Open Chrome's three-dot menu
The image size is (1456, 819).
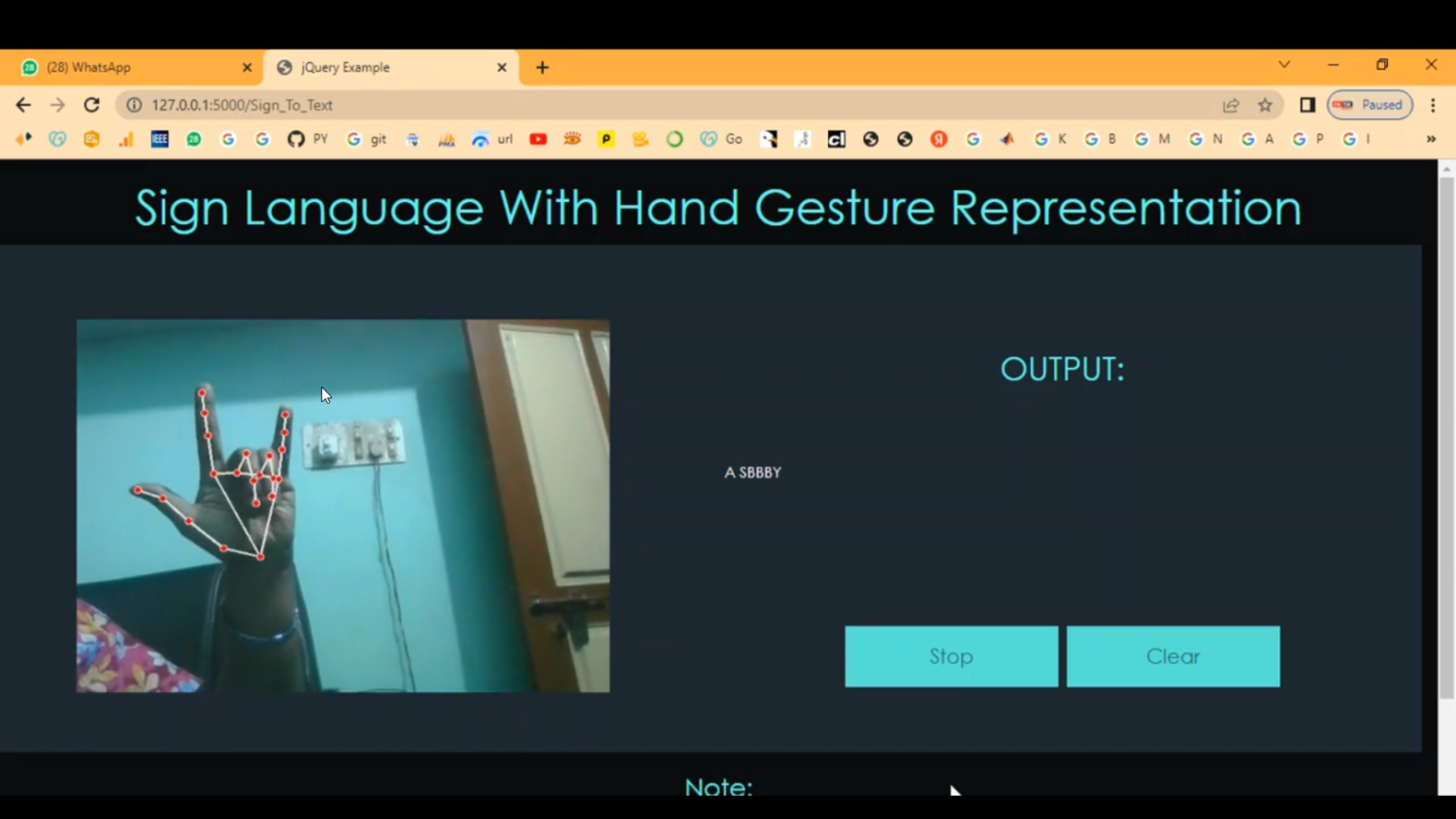pos(1434,105)
